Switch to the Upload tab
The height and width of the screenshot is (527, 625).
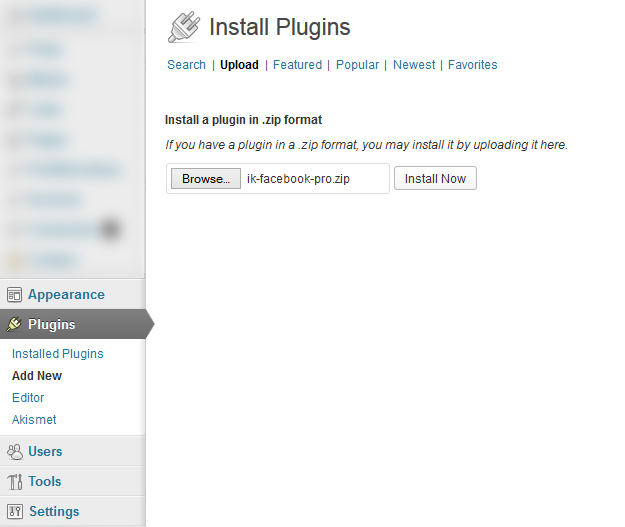point(239,65)
